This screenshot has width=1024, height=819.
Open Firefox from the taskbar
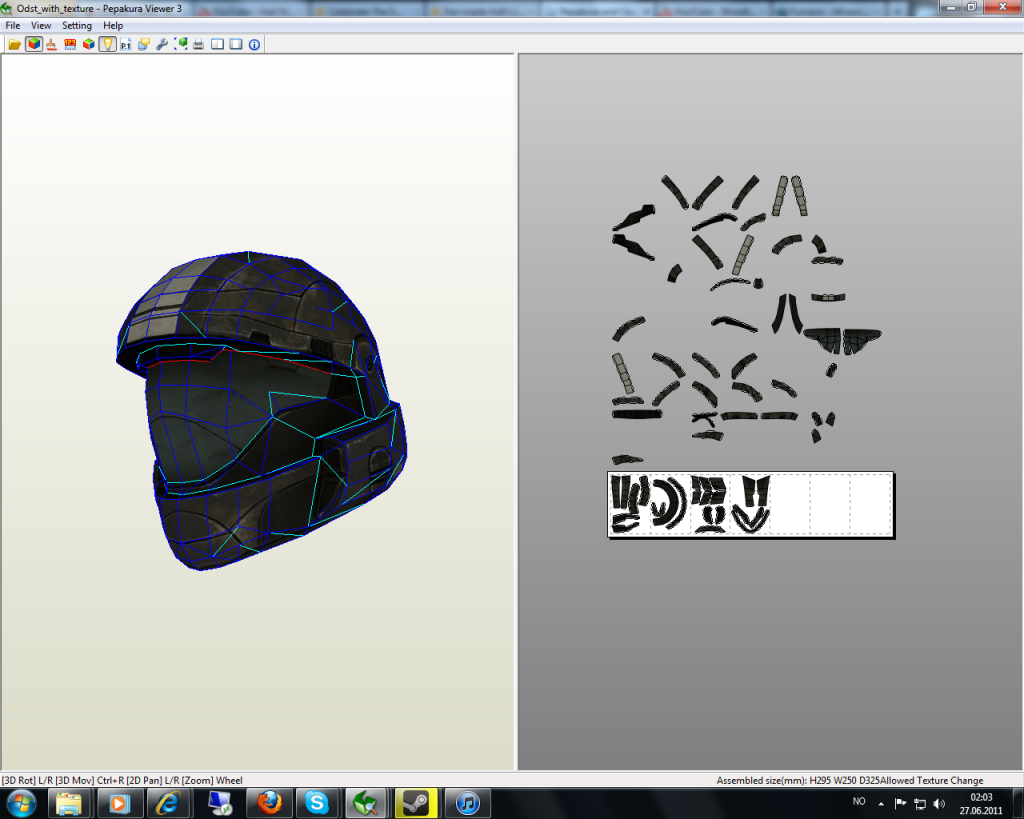pyautogui.click(x=268, y=803)
